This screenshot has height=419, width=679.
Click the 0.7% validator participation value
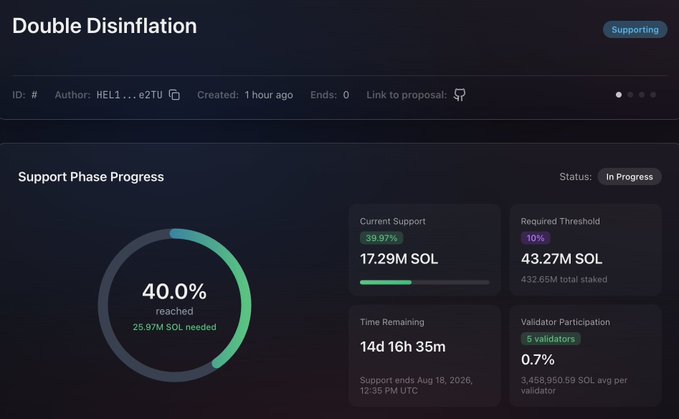point(538,360)
